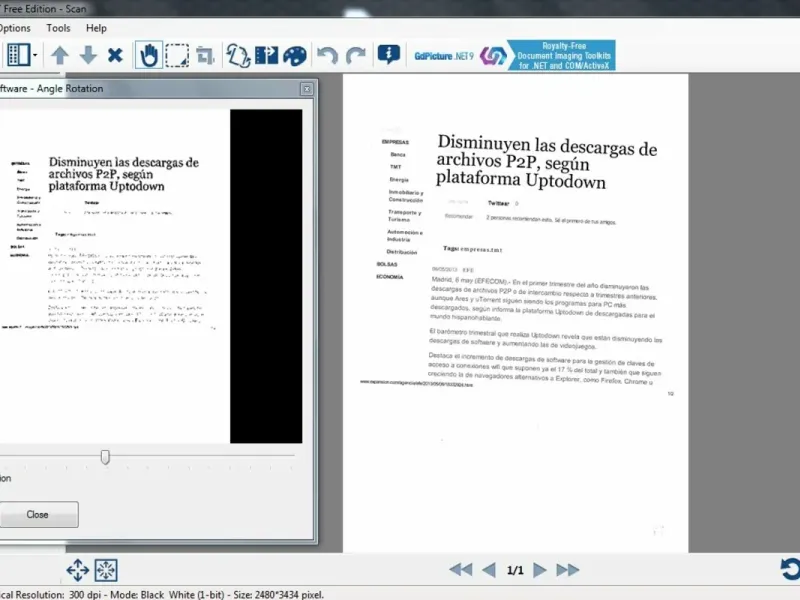Select the hand pan tool

point(149,55)
